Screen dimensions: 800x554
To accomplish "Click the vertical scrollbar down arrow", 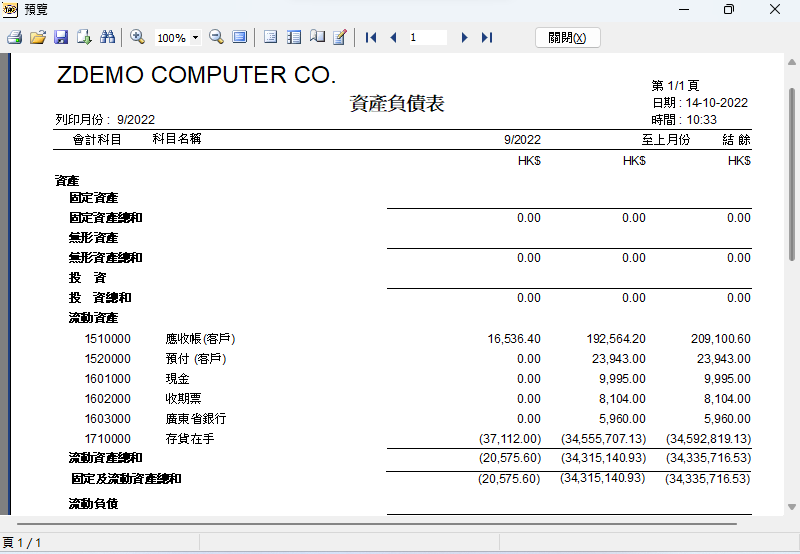I will coord(792,507).
